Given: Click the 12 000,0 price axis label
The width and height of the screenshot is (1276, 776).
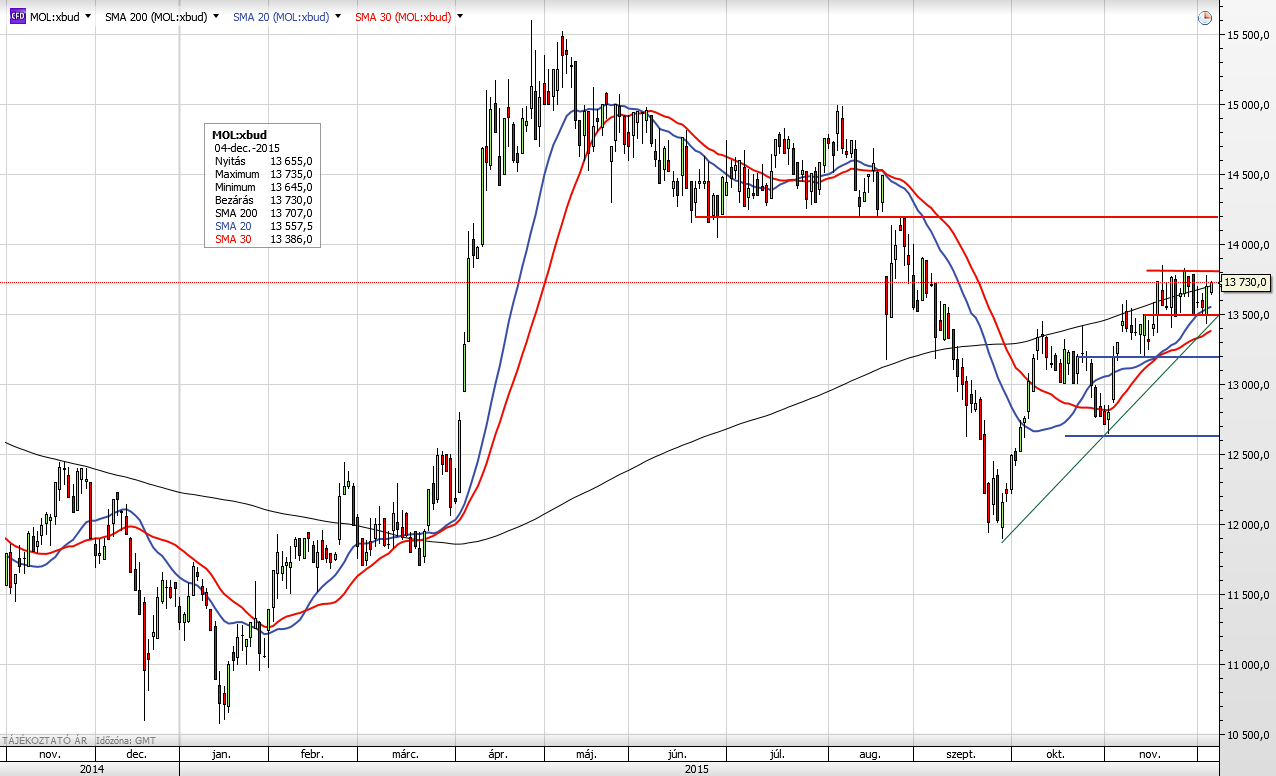Looking at the screenshot, I should point(1250,525).
